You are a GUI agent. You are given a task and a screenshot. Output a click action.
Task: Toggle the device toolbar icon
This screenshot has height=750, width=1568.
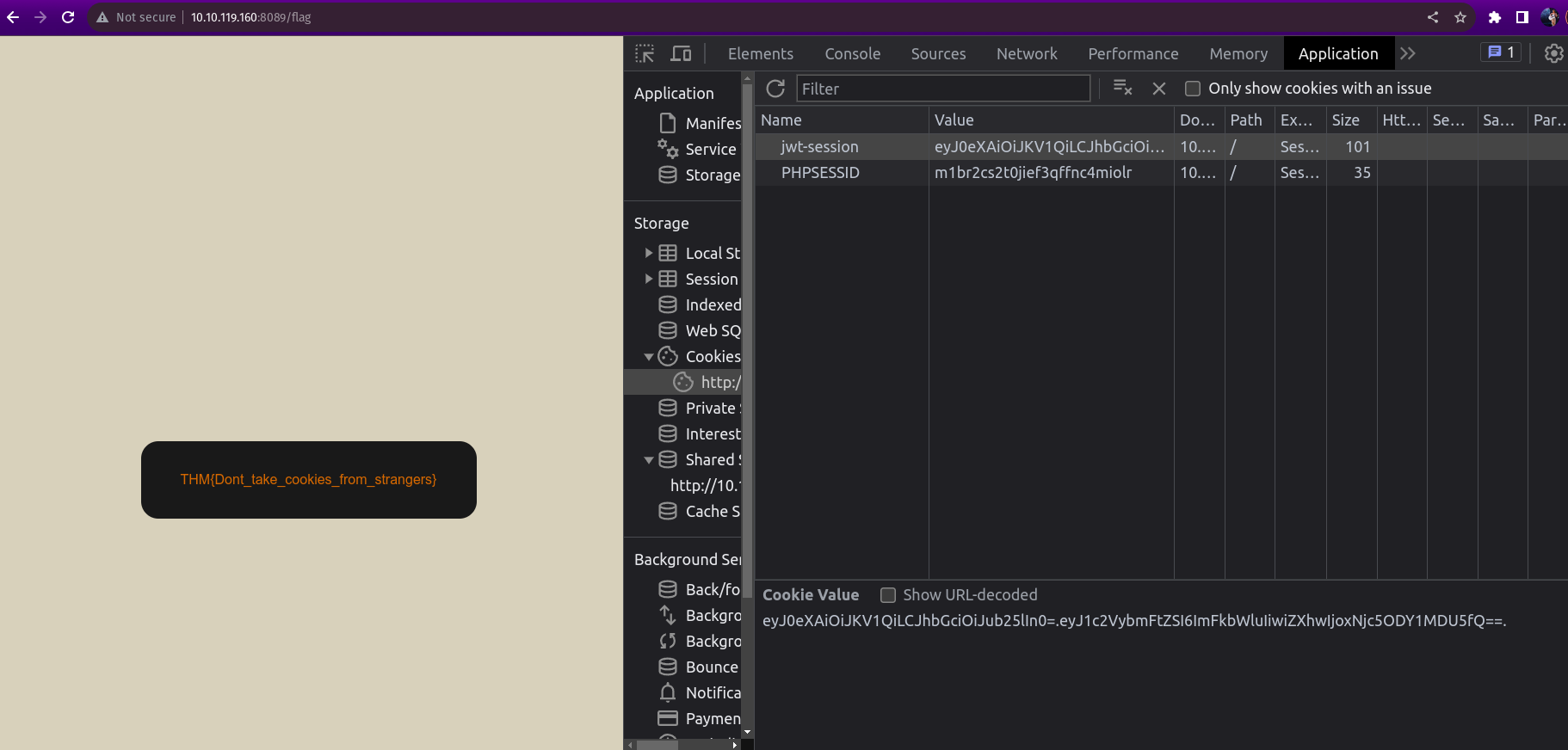681,53
